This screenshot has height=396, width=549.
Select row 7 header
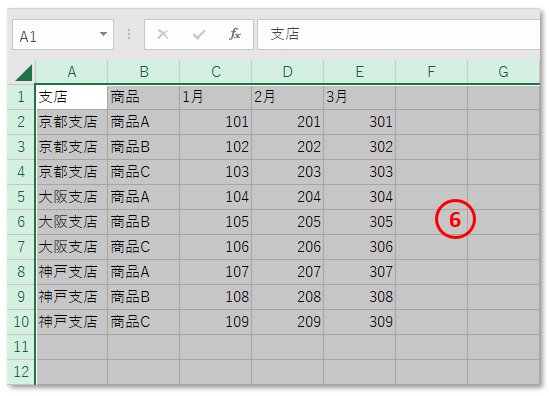[x=21, y=247]
